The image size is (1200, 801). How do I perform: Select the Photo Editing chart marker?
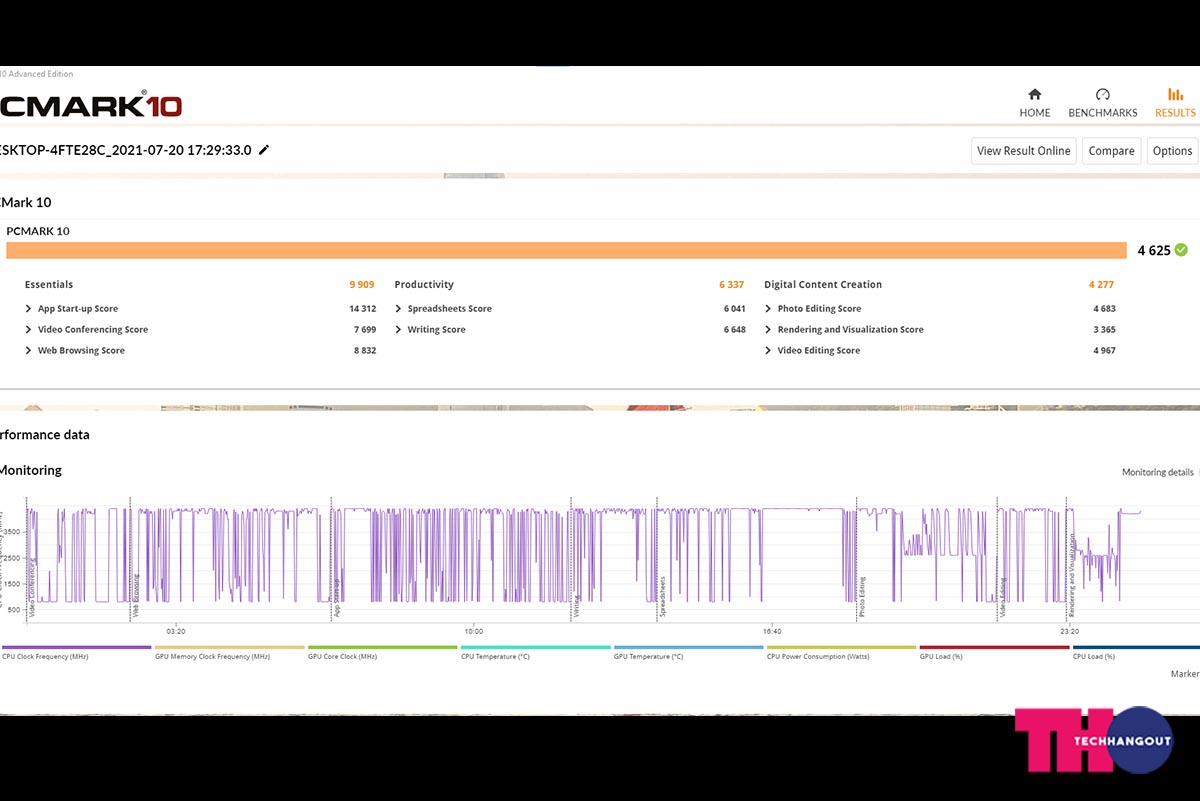[862, 597]
